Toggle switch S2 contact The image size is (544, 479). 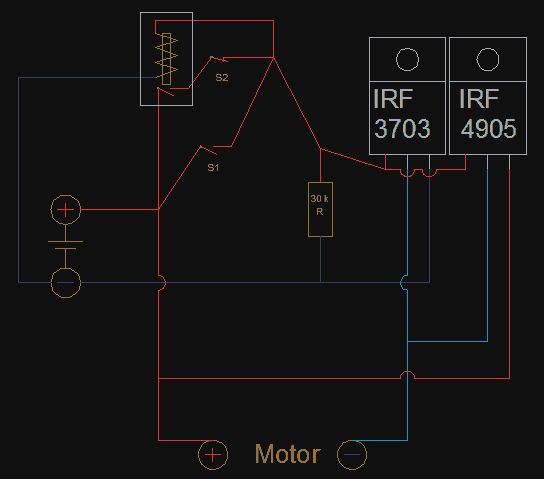point(219,59)
